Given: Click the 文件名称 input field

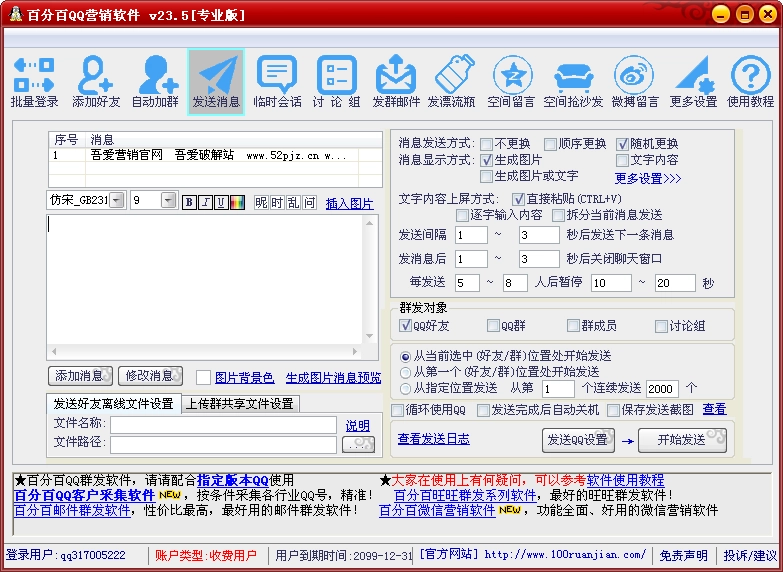Looking at the screenshot, I should pos(223,425).
